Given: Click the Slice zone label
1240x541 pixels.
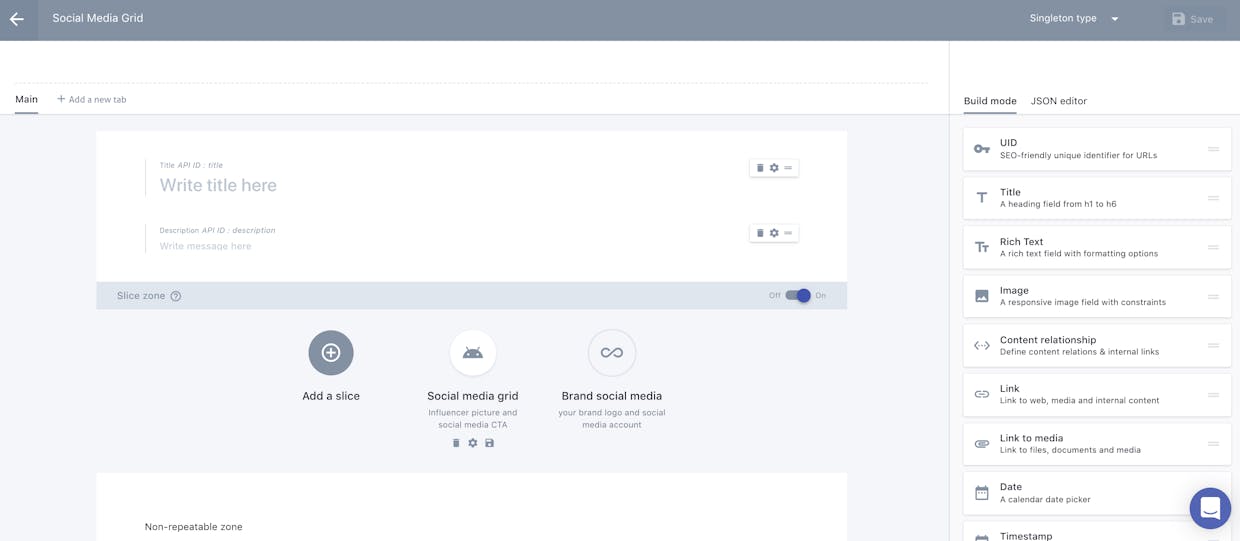Looking at the screenshot, I should tap(141, 296).
